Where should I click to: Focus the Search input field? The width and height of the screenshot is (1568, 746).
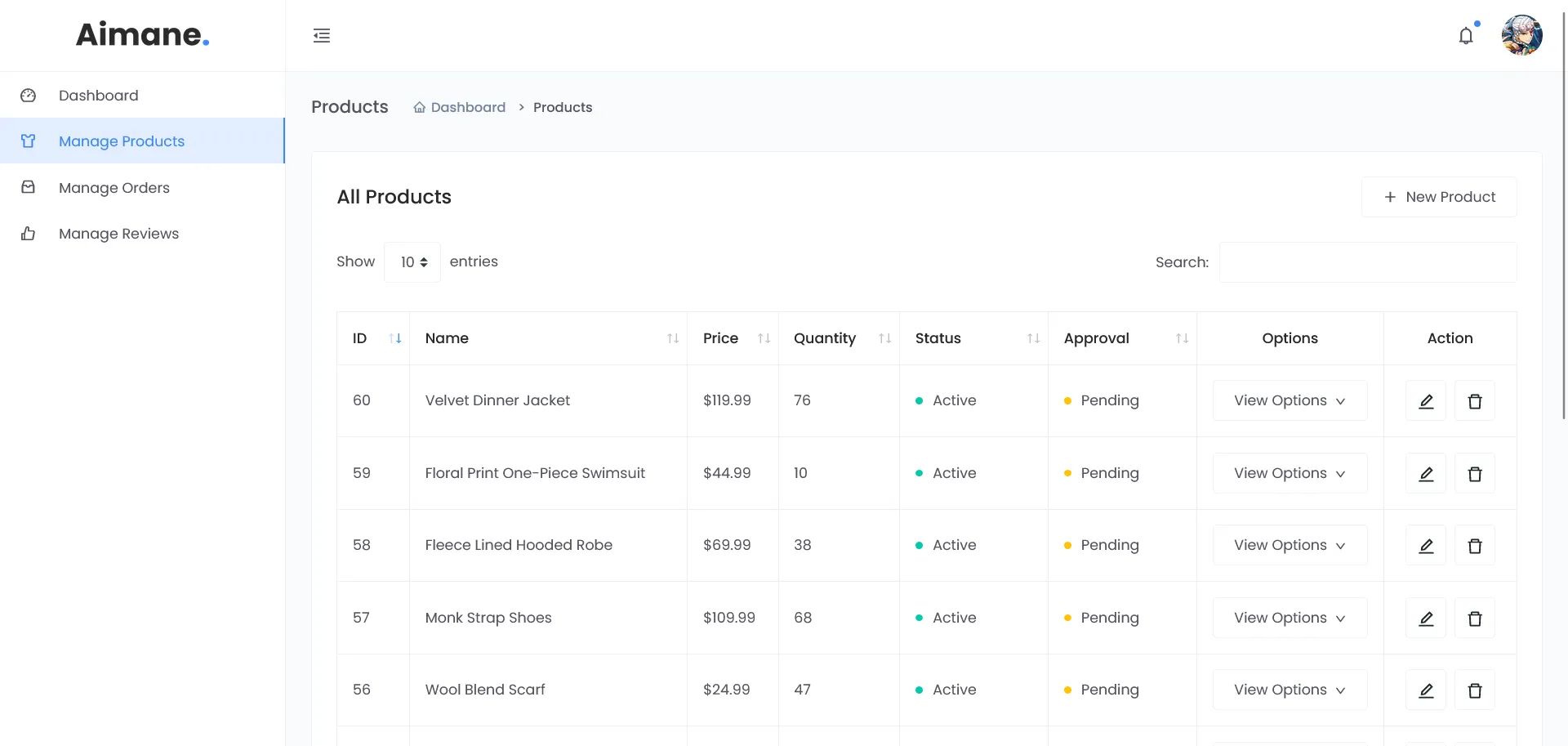1368,262
